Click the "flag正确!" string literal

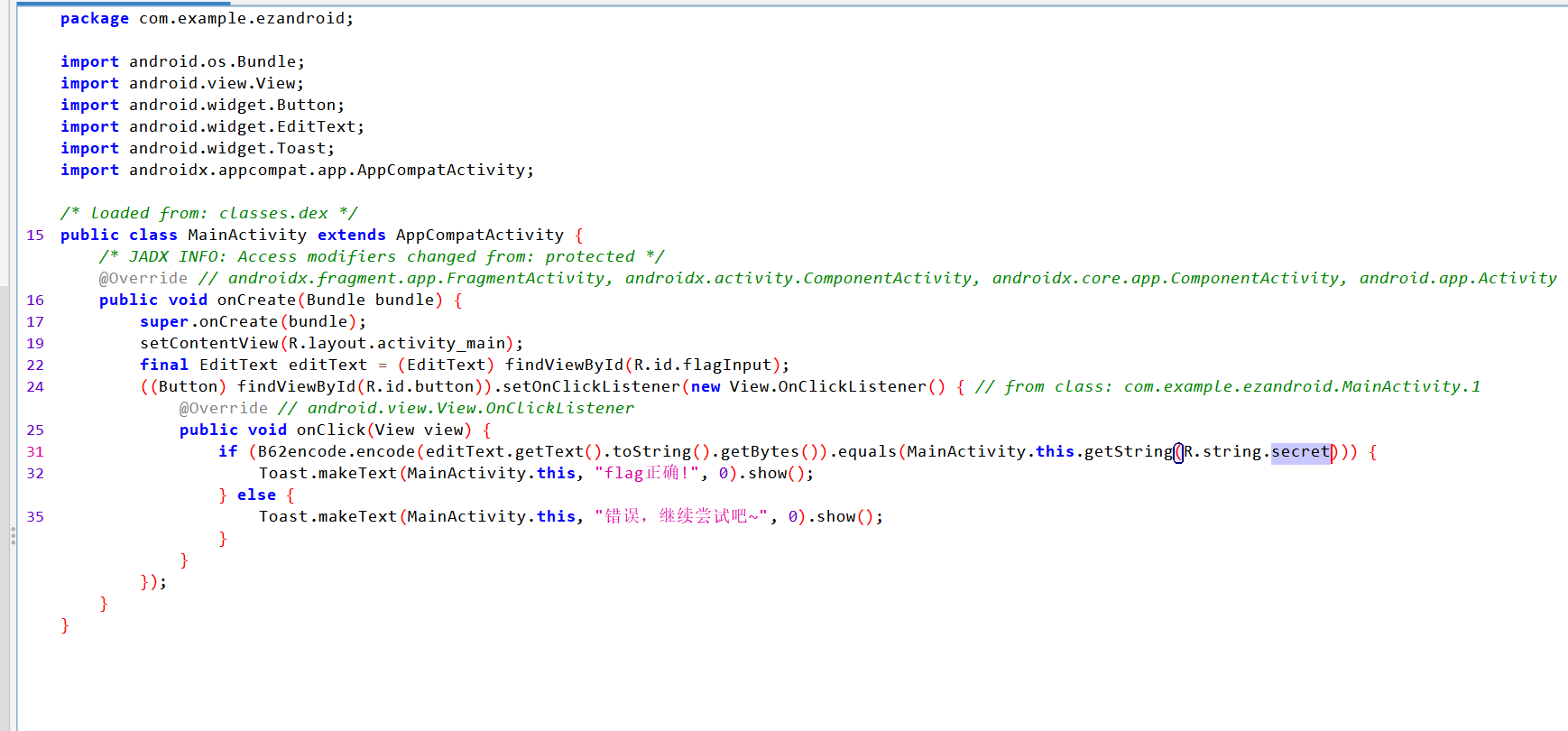[x=646, y=473]
